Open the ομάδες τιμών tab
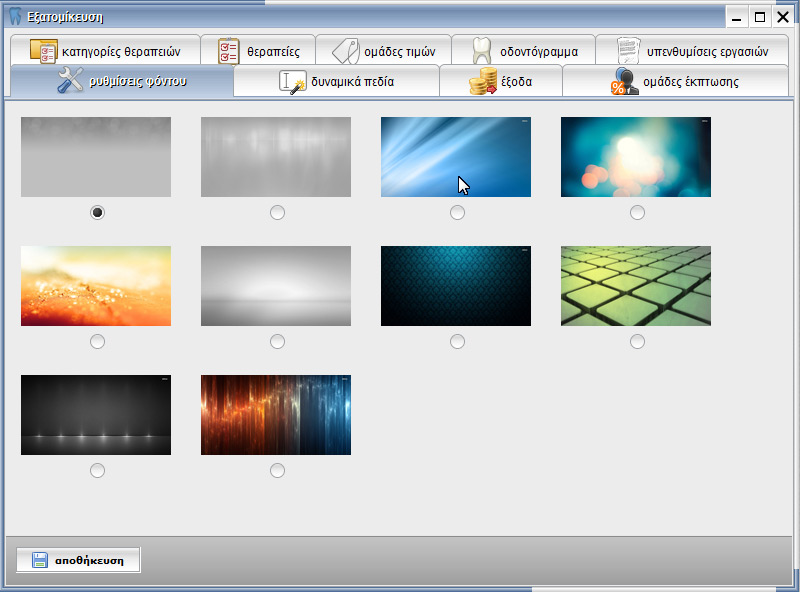This screenshot has height=592, width=800. pos(384,51)
